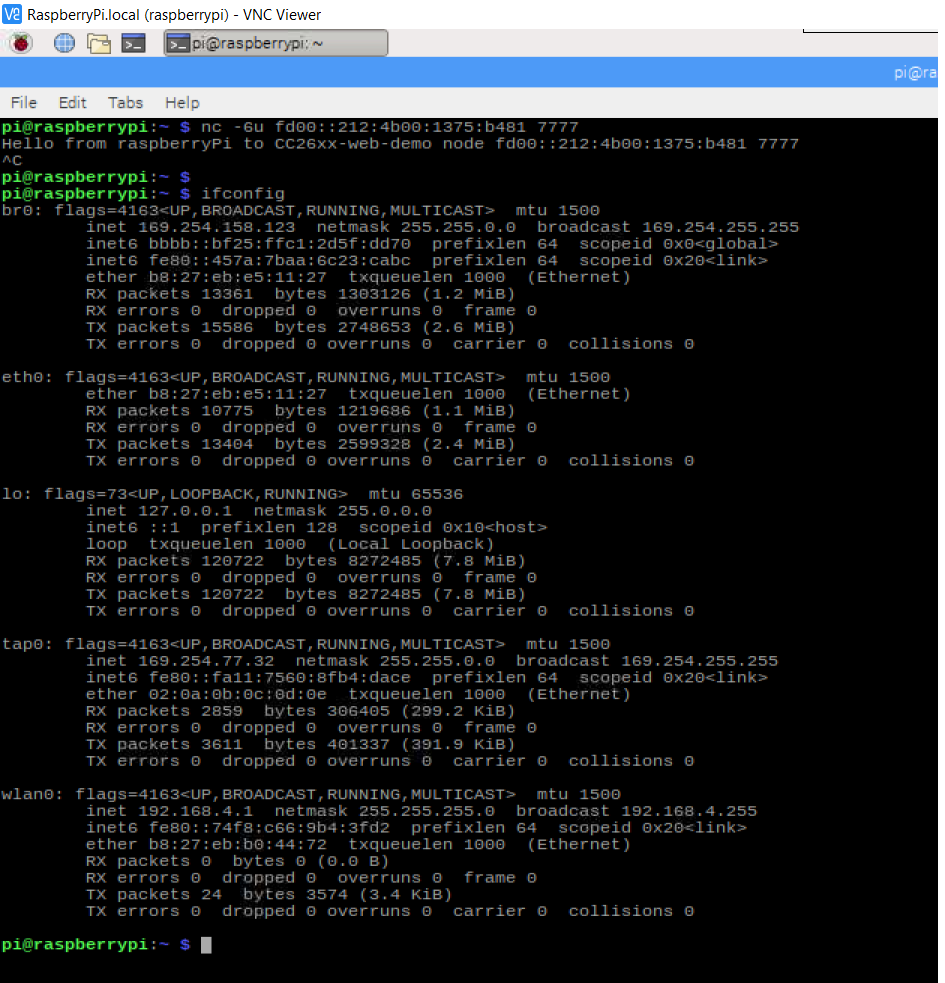
Task: Click "TX packets 13404" in eth0 section
Action: point(169,444)
